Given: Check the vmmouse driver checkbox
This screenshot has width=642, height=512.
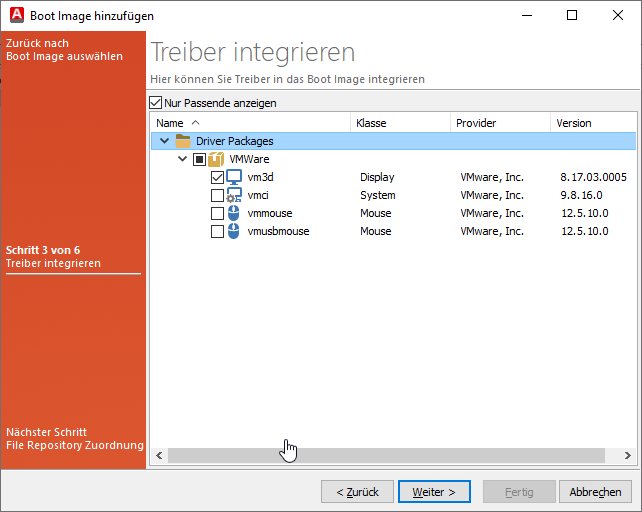Looking at the screenshot, I should (217, 213).
